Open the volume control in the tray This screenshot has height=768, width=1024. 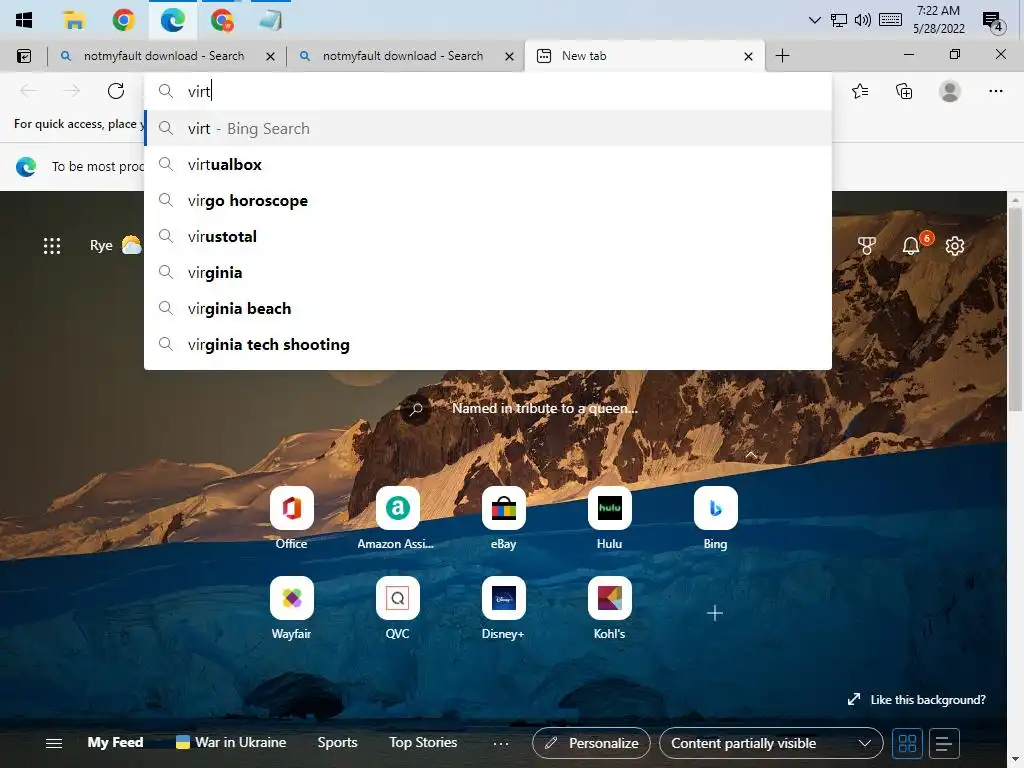coord(863,20)
